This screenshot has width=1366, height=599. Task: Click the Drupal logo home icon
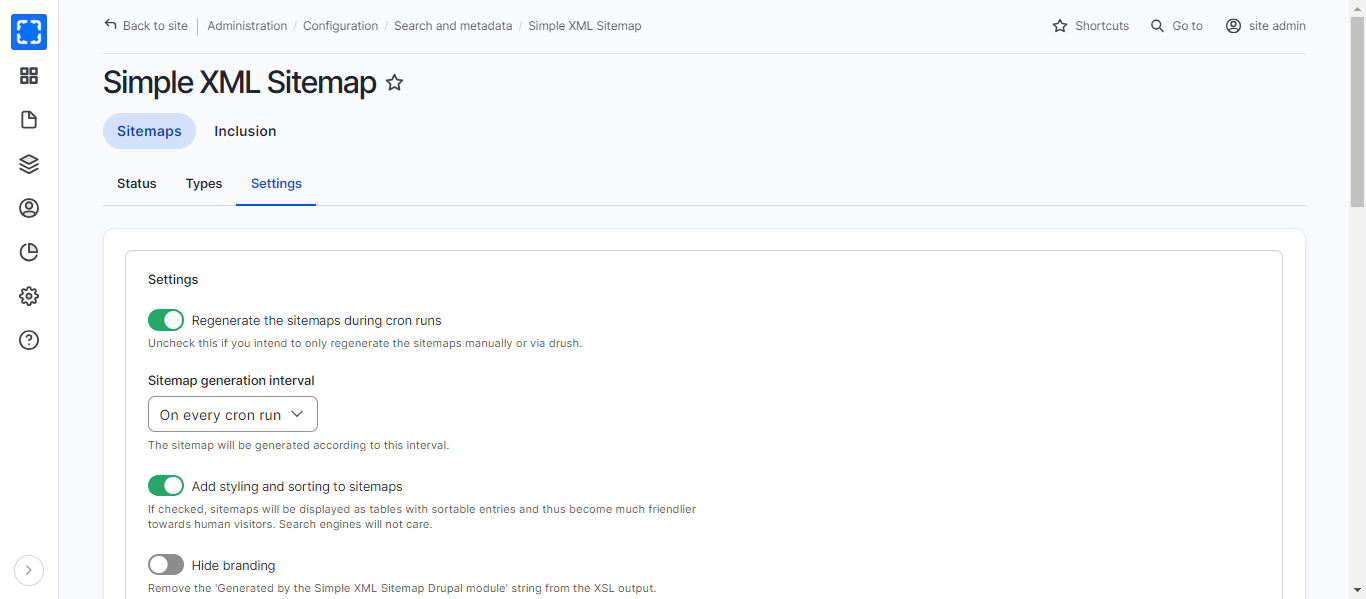pos(29,32)
